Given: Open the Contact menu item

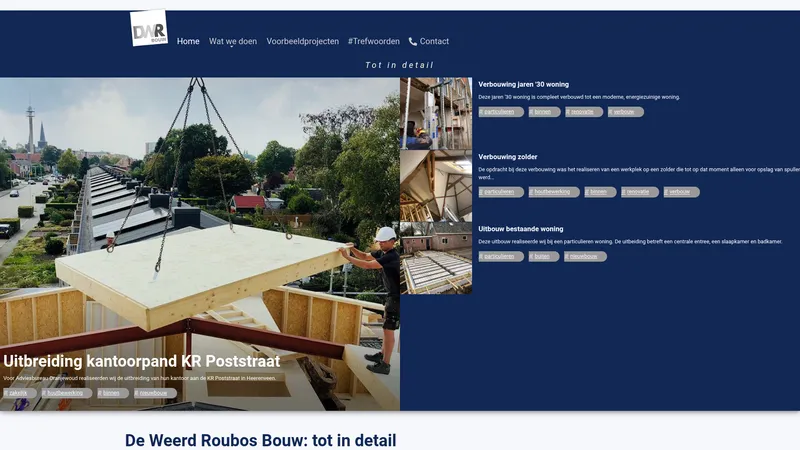Looking at the screenshot, I should [x=434, y=41].
